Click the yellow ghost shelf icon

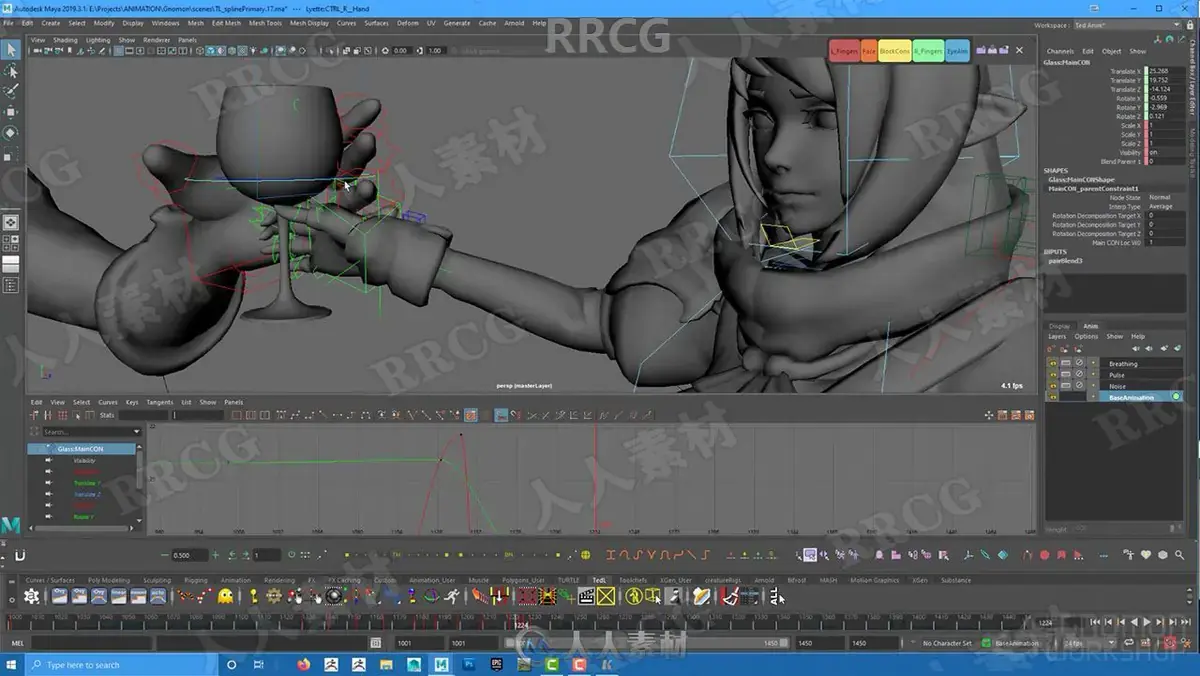[x=226, y=596]
